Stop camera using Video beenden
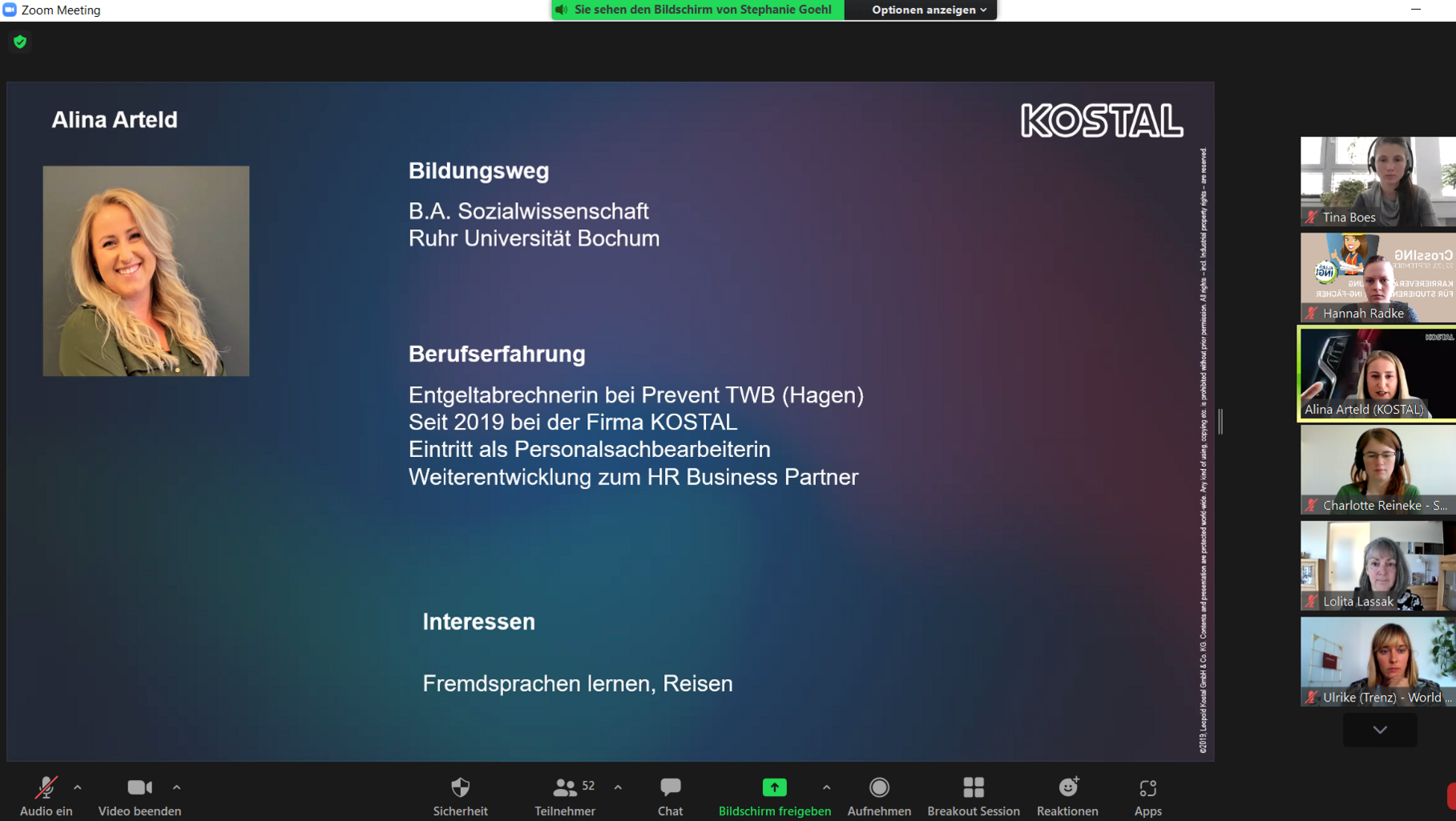Image resolution: width=1456 pixels, height=821 pixels. pos(139,788)
